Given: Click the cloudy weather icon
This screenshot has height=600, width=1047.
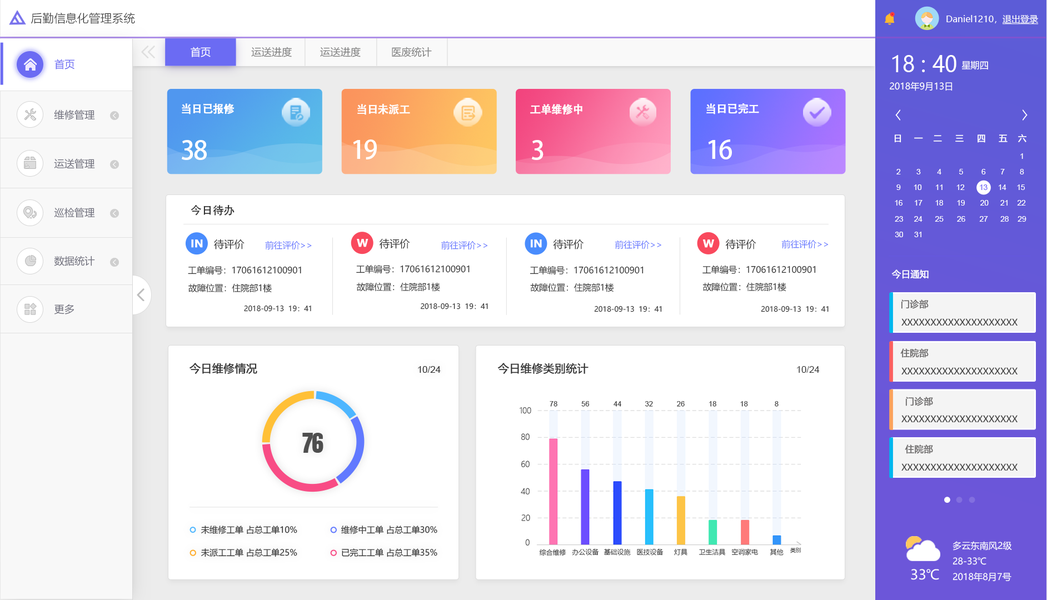Looking at the screenshot, I should pos(922,549).
